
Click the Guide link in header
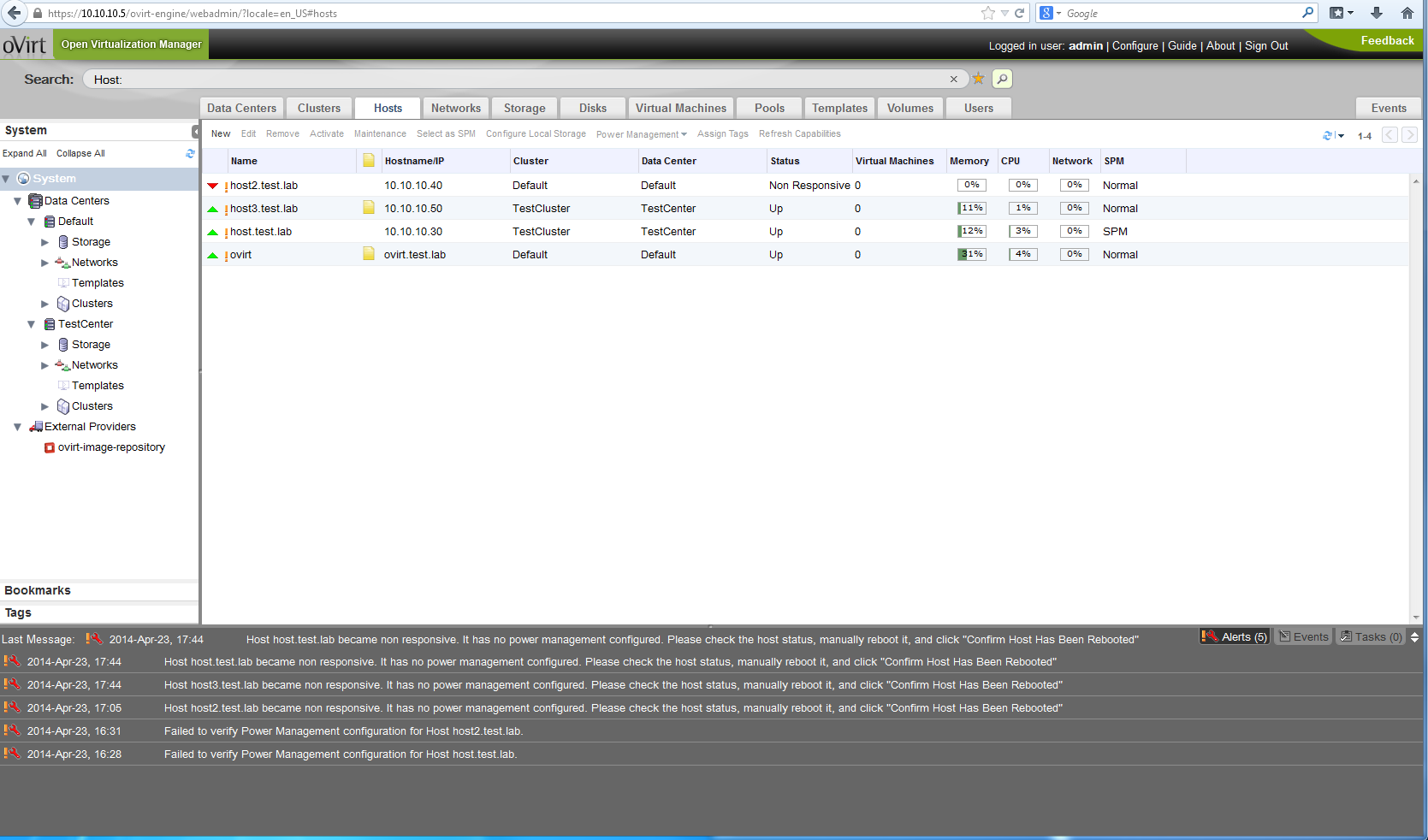click(x=1182, y=46)
